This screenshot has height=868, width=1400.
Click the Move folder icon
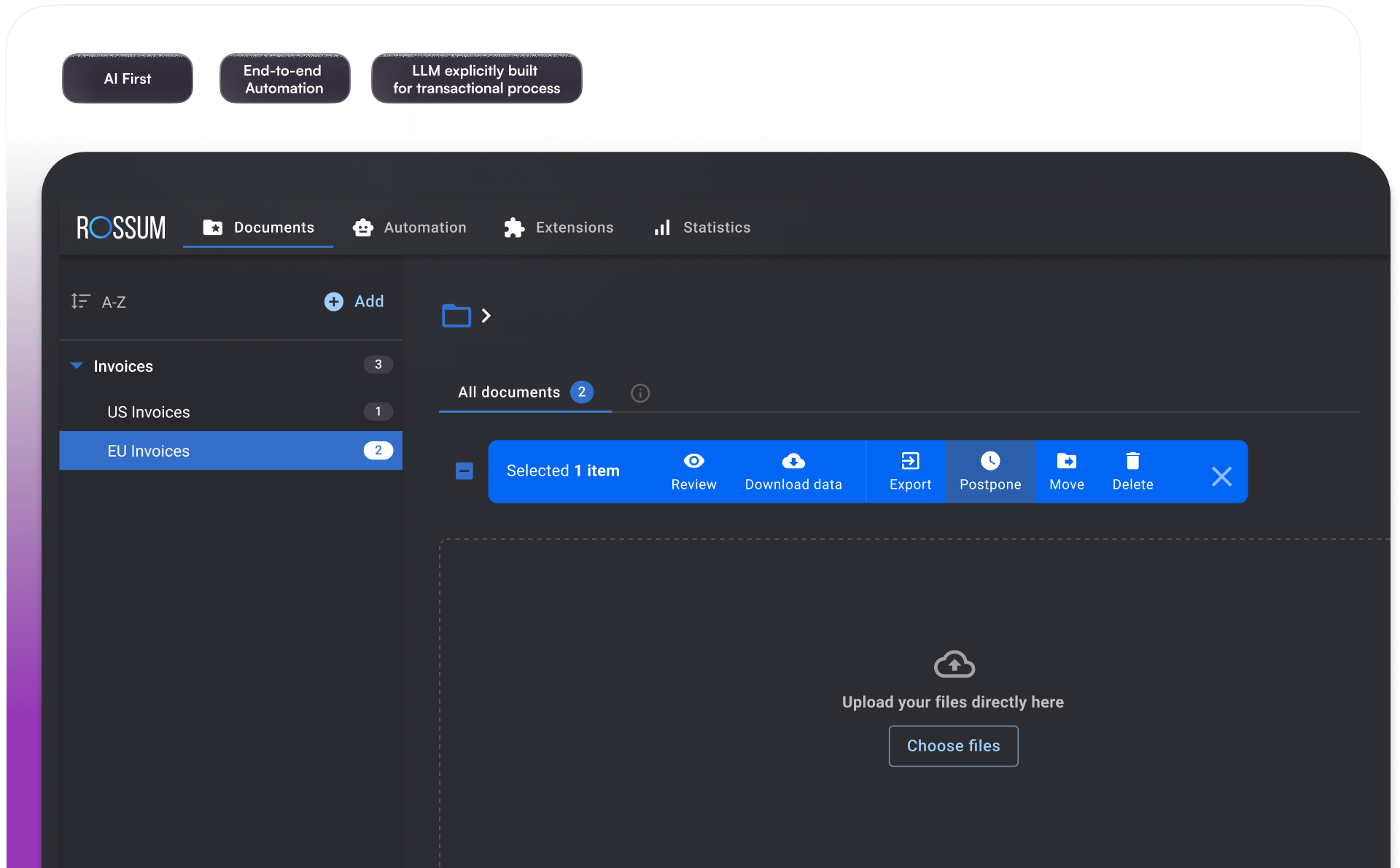click(1067, 461)
